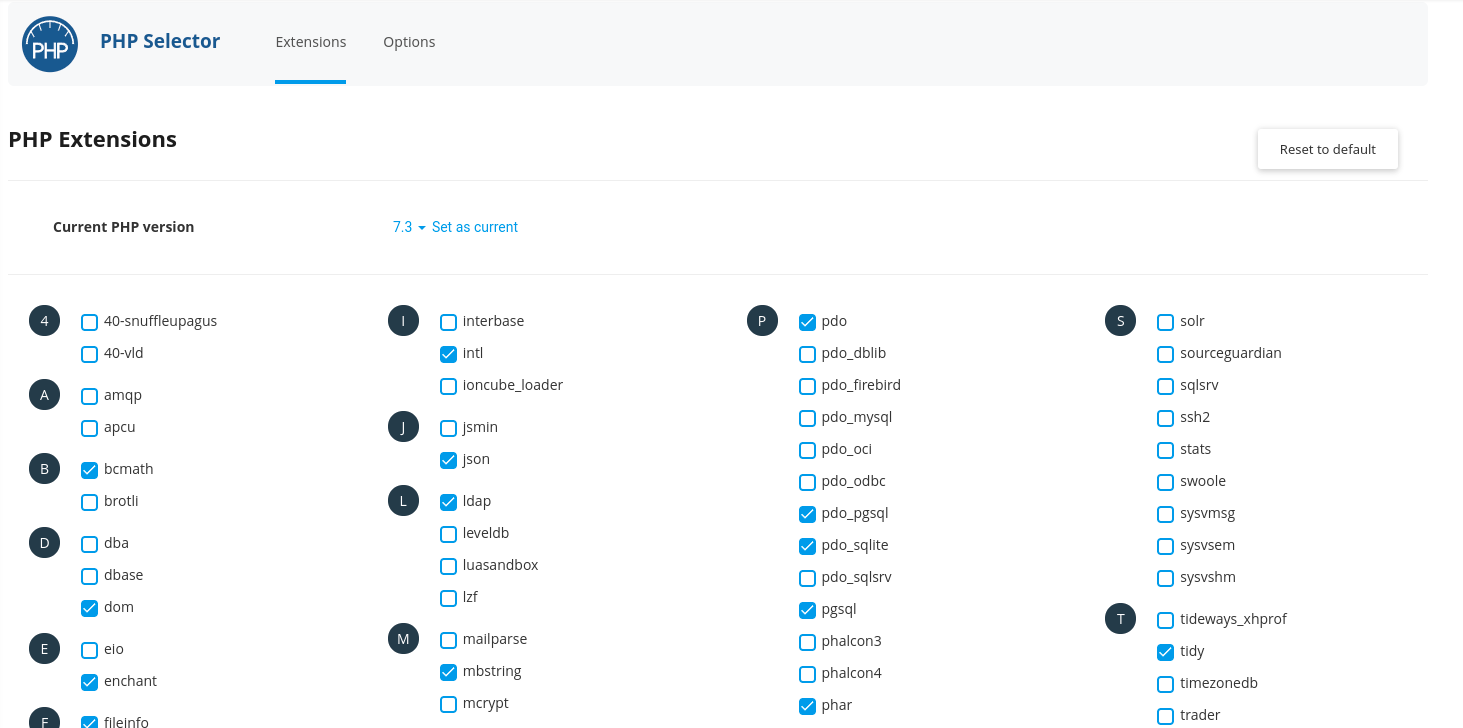This screenshot has height=728, width=1463.
Task: Click the PHP logo icon
Action: click(50, 44)
